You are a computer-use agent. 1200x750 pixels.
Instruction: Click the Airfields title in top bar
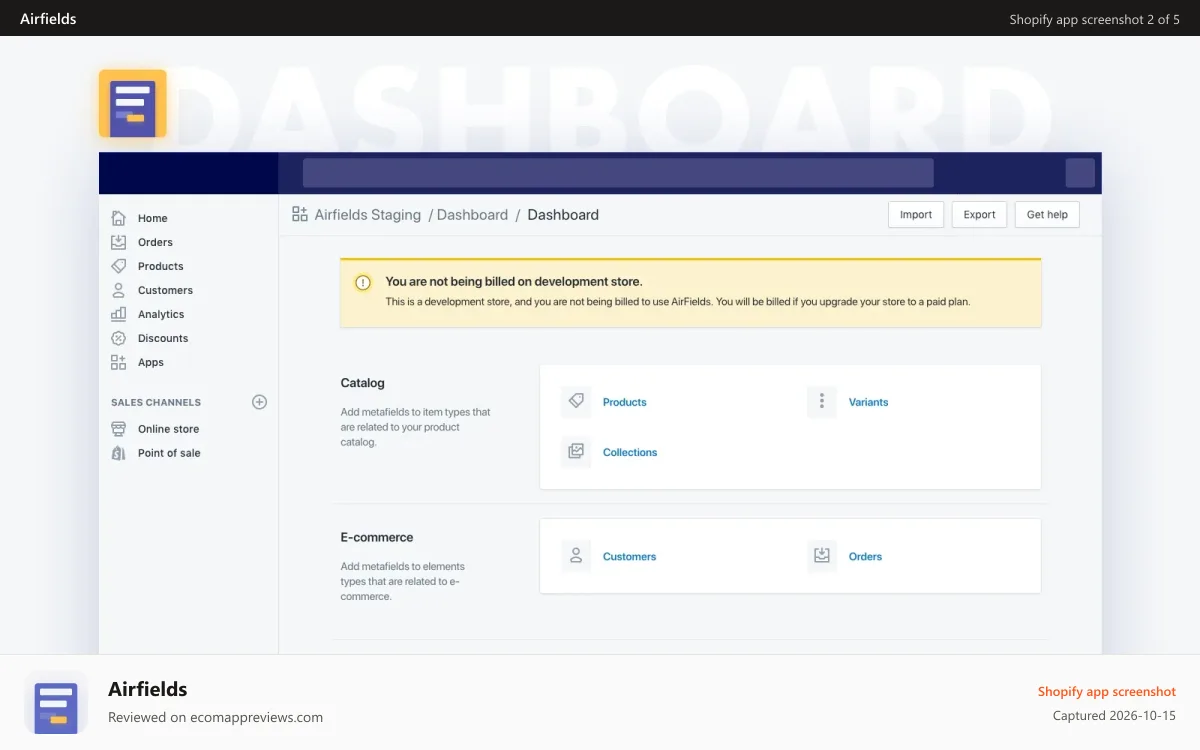(48, 18)
